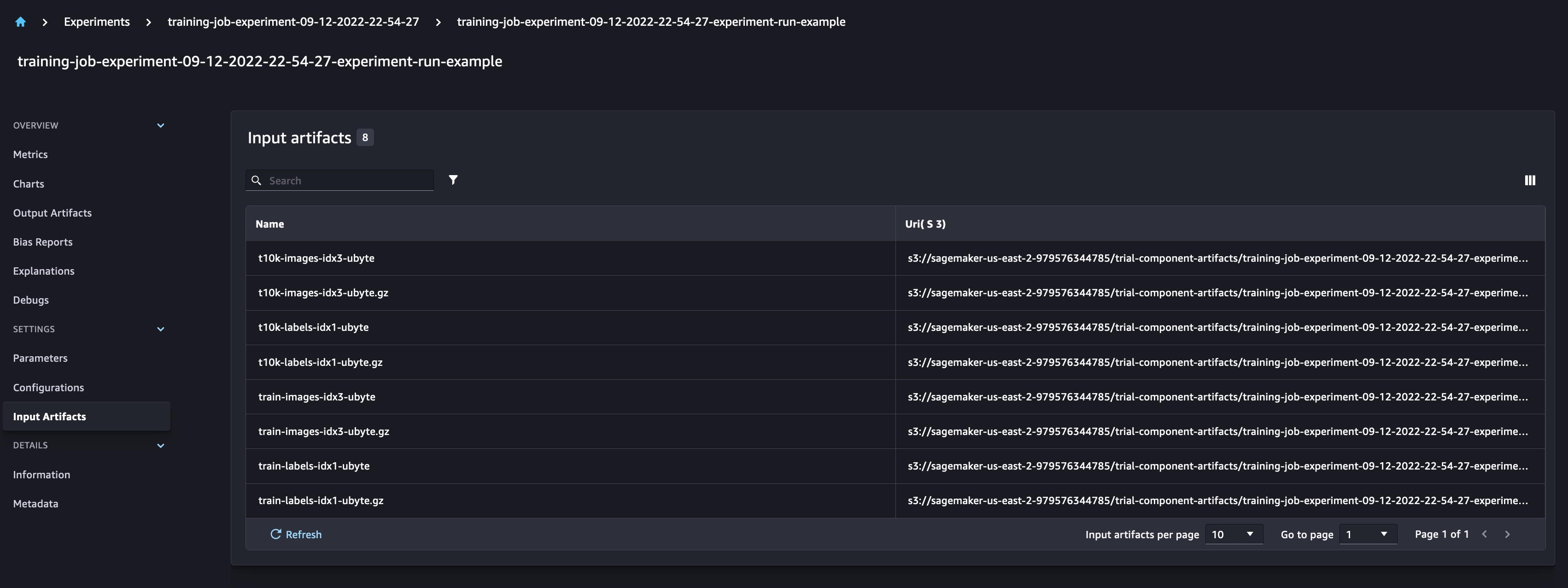Collapse the Details sidebar section
Viewport: 1568px width, 588px height.
click(161, 446)
